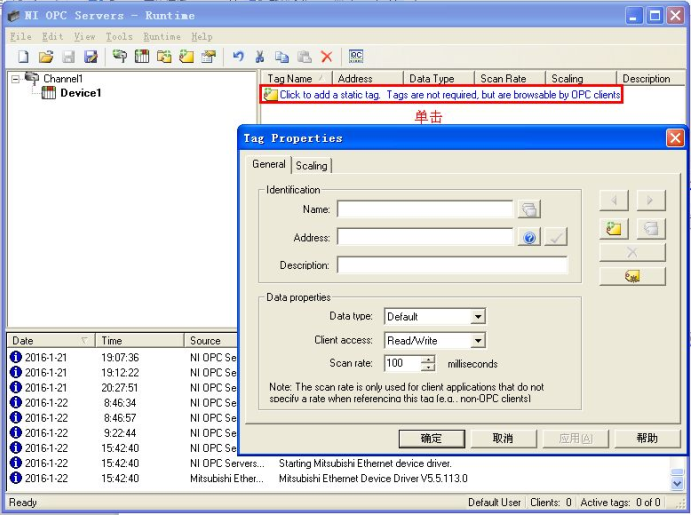
Task: Open the Runtime menu
Action: tap(162, 37)
